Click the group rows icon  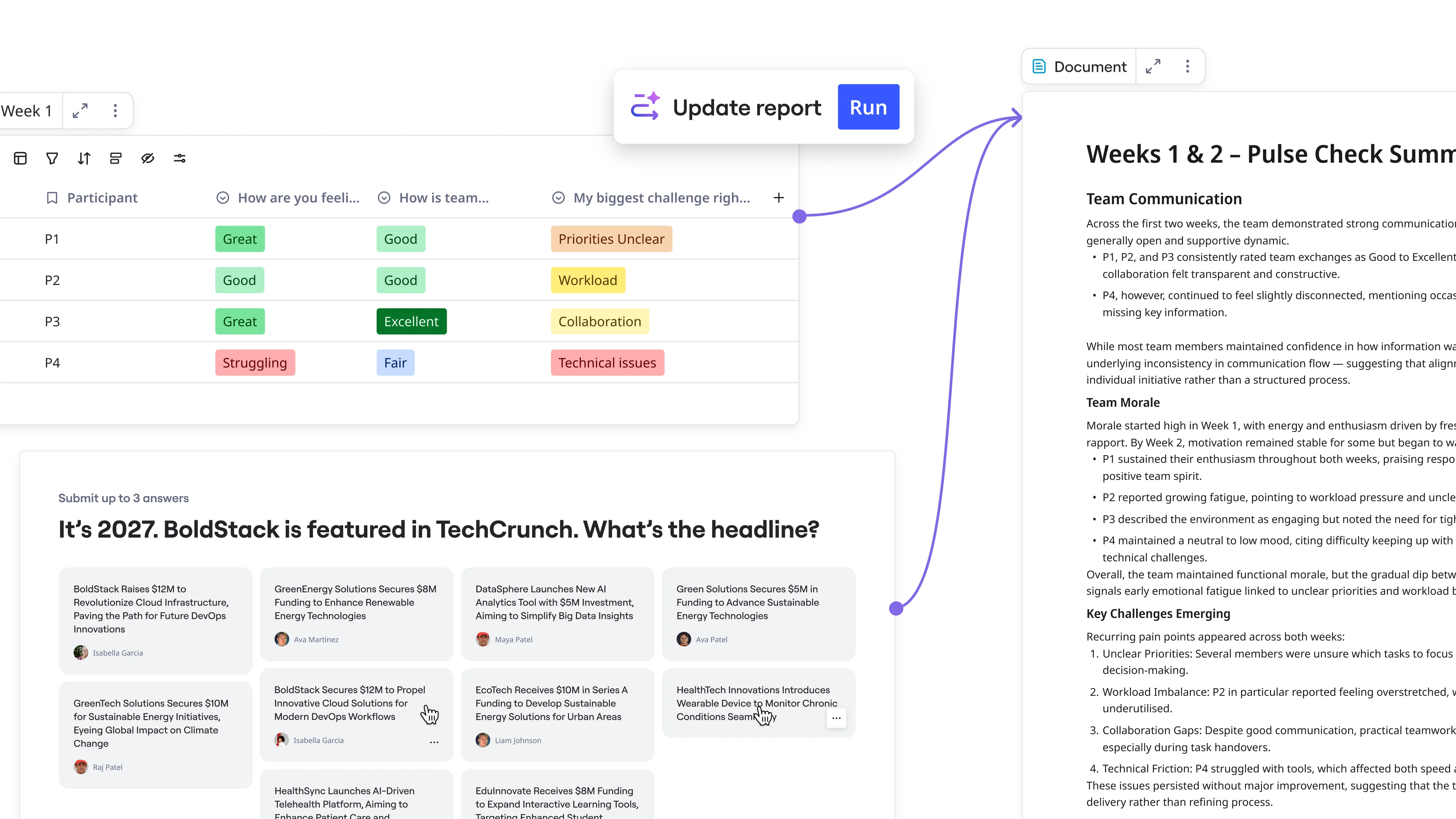click(x=116, y=158)
